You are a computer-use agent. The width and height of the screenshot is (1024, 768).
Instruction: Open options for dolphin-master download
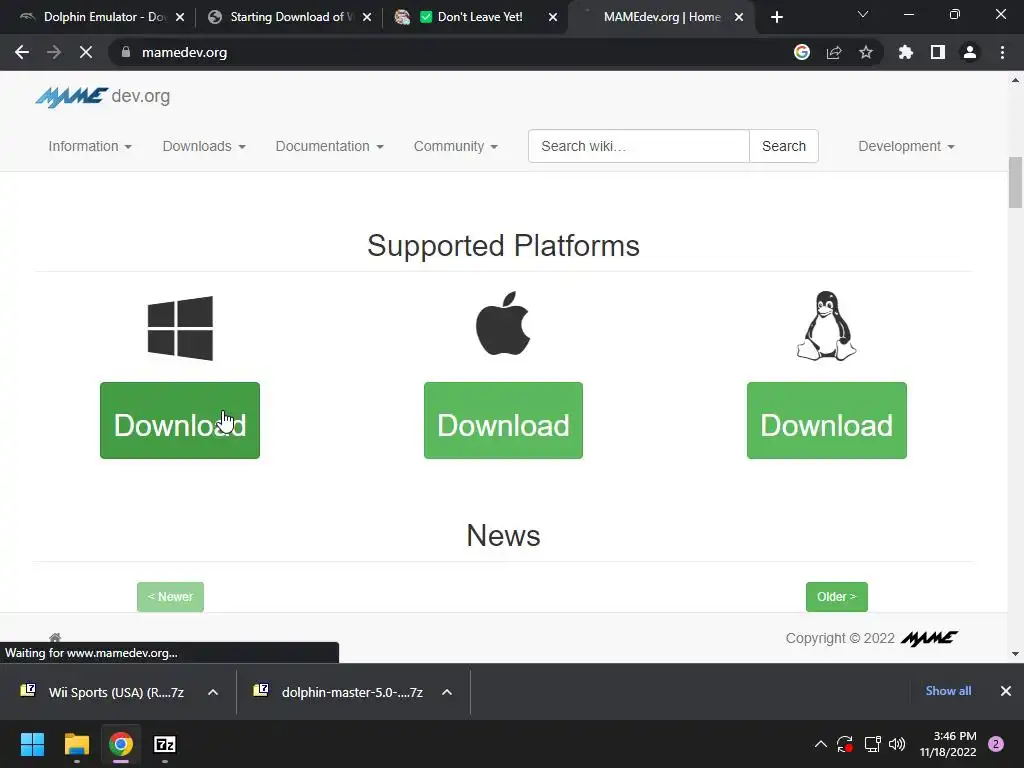(x=447, y=692)
